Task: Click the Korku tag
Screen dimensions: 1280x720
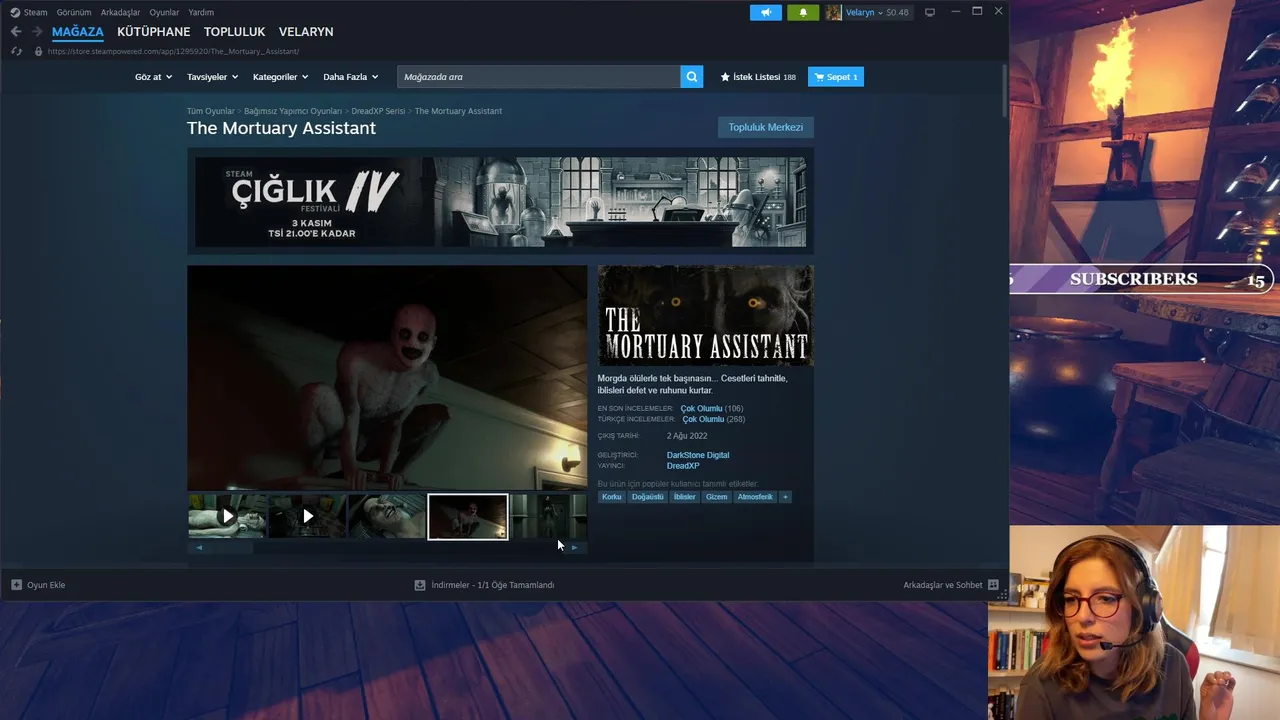Action: click(611, 497)
